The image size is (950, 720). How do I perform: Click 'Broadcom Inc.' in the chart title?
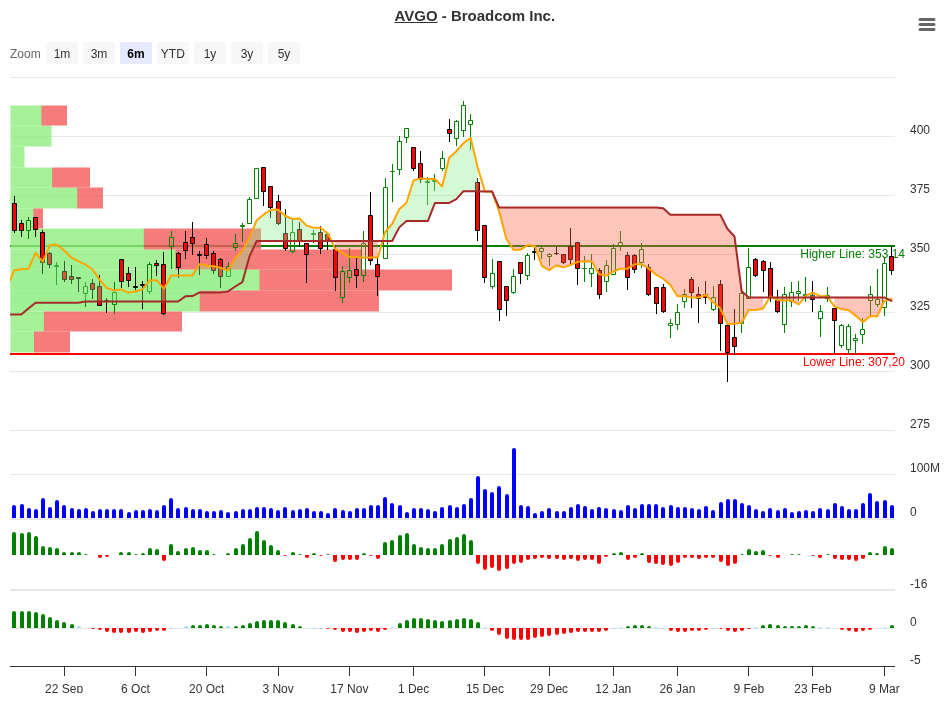[x=503, y=16]
